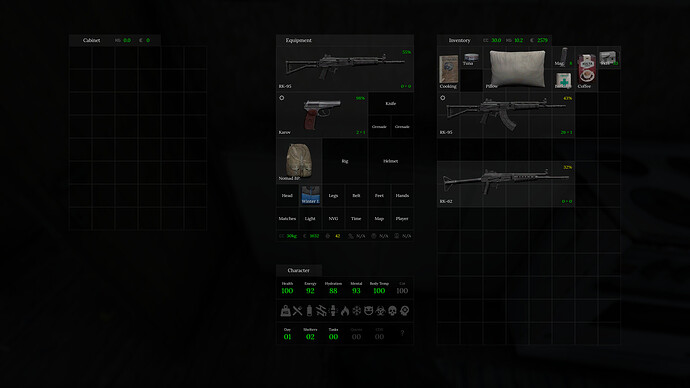Click the Tasks counter 00
The image size is (690, 388).
[x=333, y=337]
